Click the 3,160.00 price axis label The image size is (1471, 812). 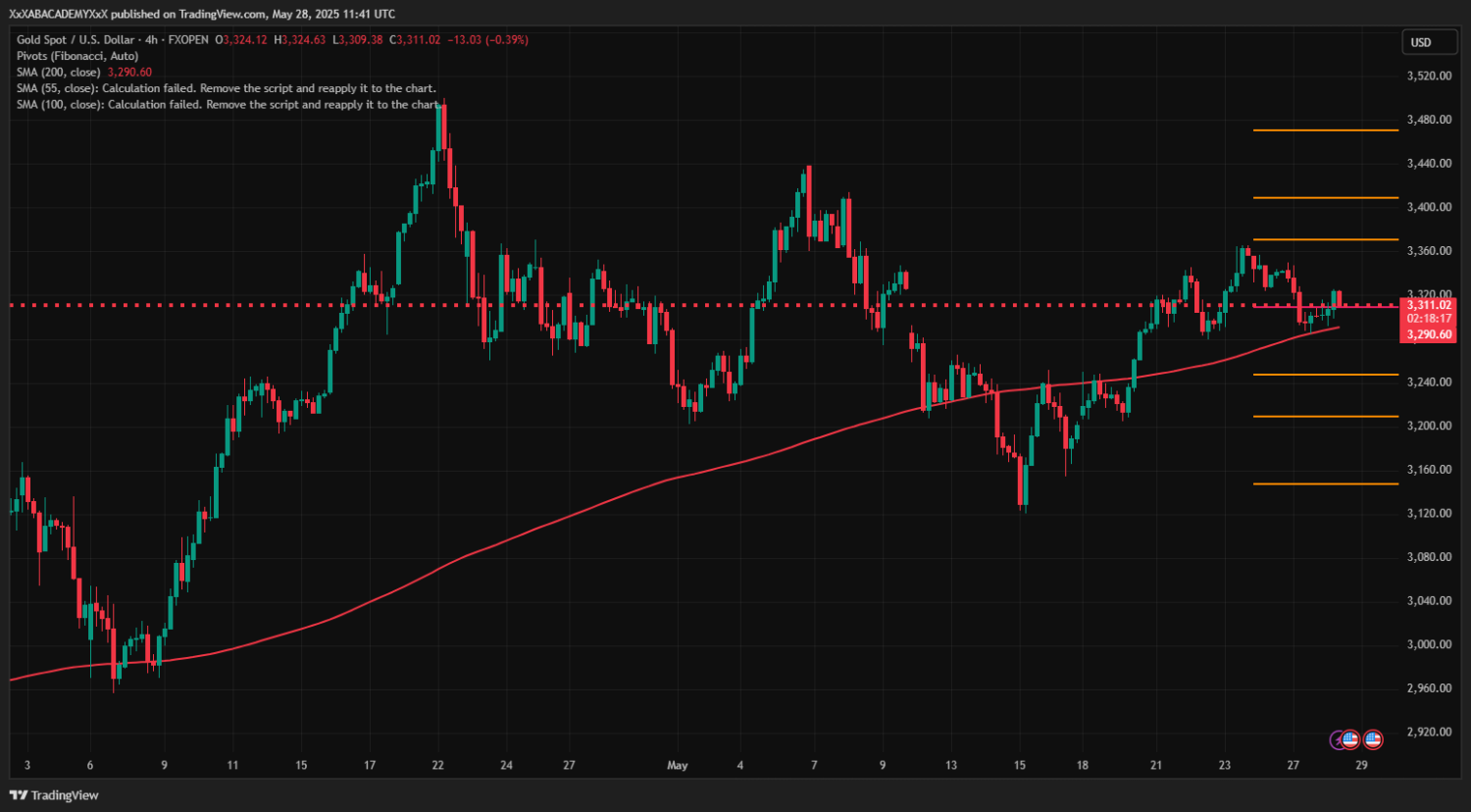coord(1429,470)
